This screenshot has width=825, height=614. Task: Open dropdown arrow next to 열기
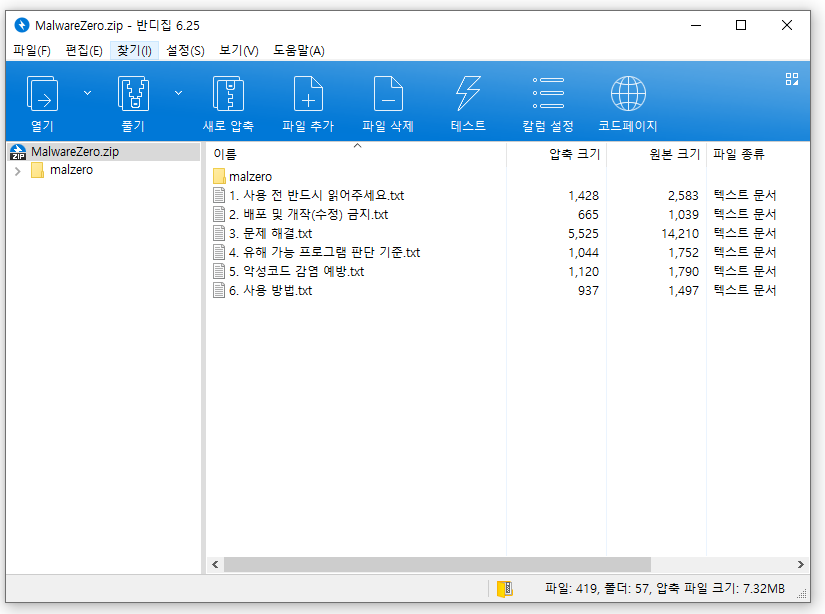(x=87, y=93)
